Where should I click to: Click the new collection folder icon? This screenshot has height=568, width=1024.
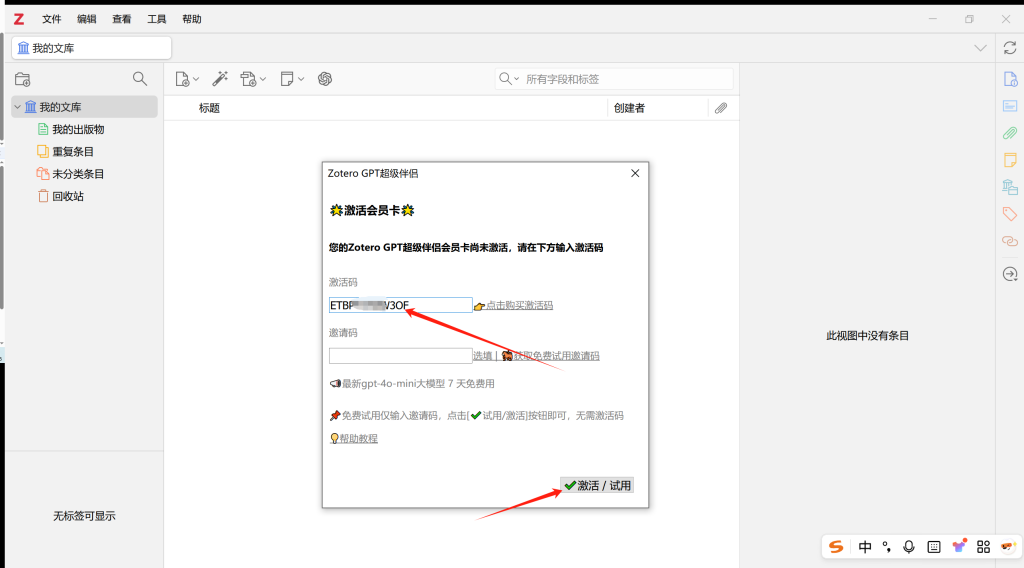(22, 79)
